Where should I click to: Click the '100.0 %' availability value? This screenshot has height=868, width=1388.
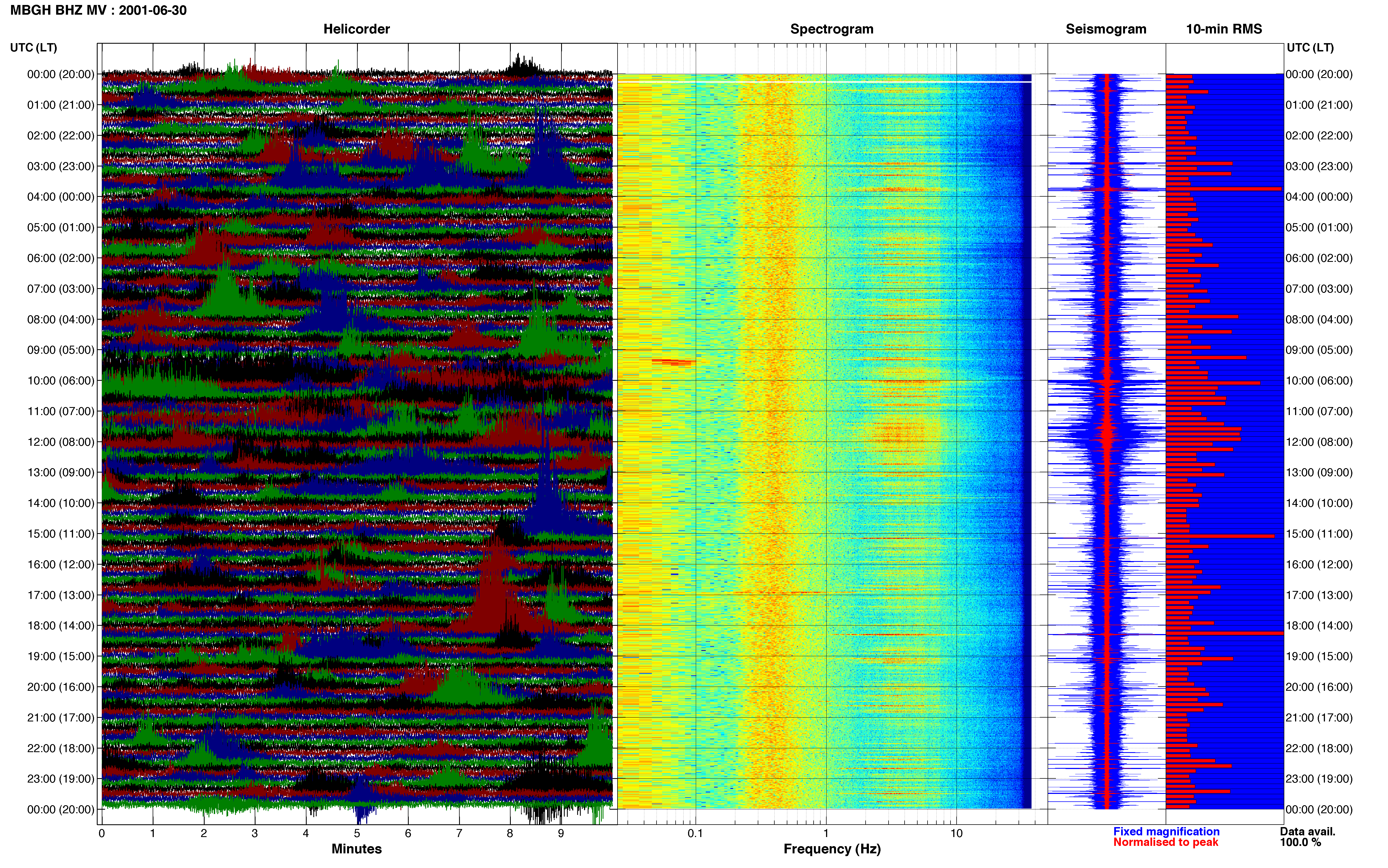[1300, 842]
